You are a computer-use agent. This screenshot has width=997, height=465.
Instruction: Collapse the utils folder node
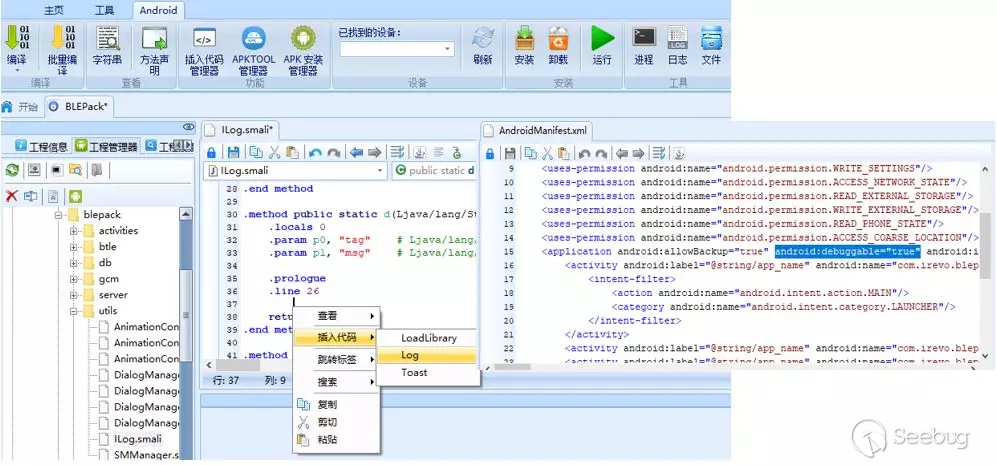[x=74, y=311]
